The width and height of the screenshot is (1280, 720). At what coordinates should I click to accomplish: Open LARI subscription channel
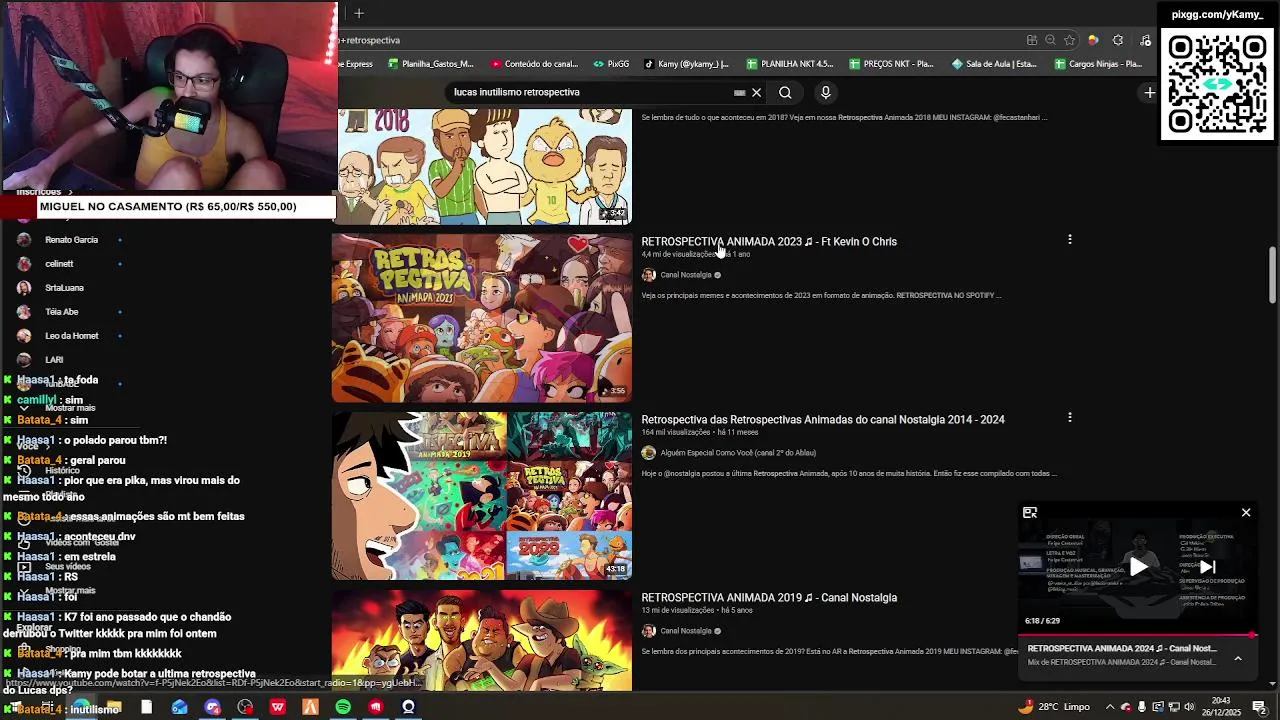tap(54, 360)
